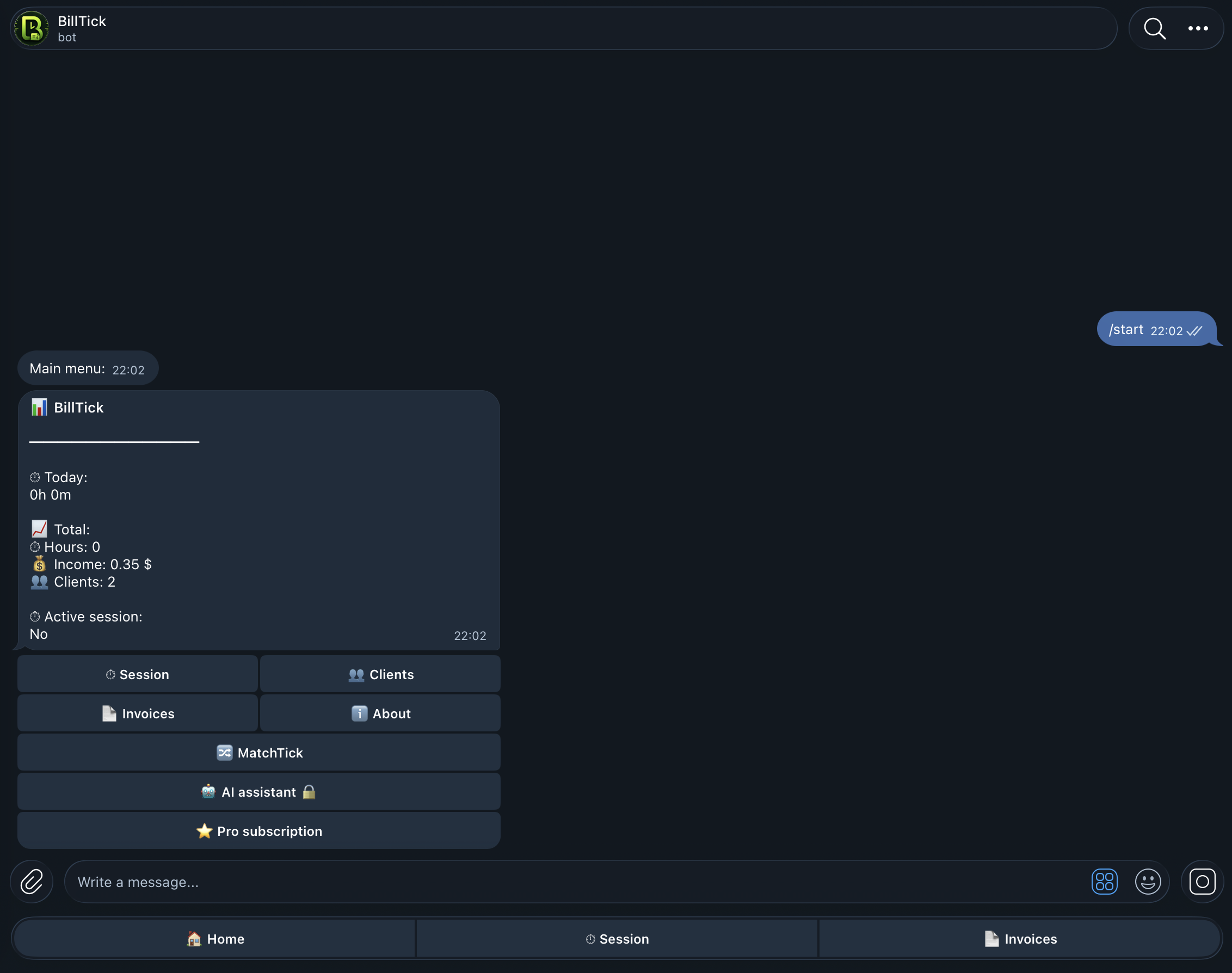Click the round camera record icon
This screenshot has height=973, width=1232.
1202,881
